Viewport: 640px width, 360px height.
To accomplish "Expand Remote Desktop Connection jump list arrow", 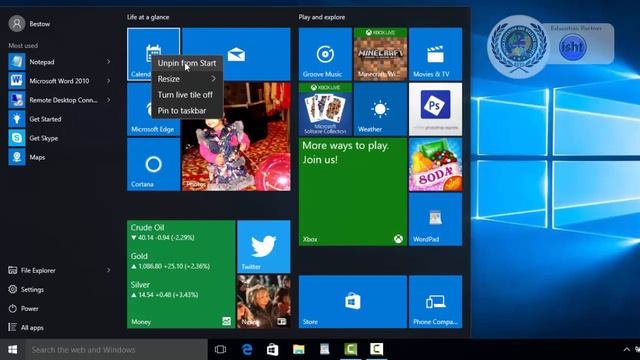I will tap(109, 100).
